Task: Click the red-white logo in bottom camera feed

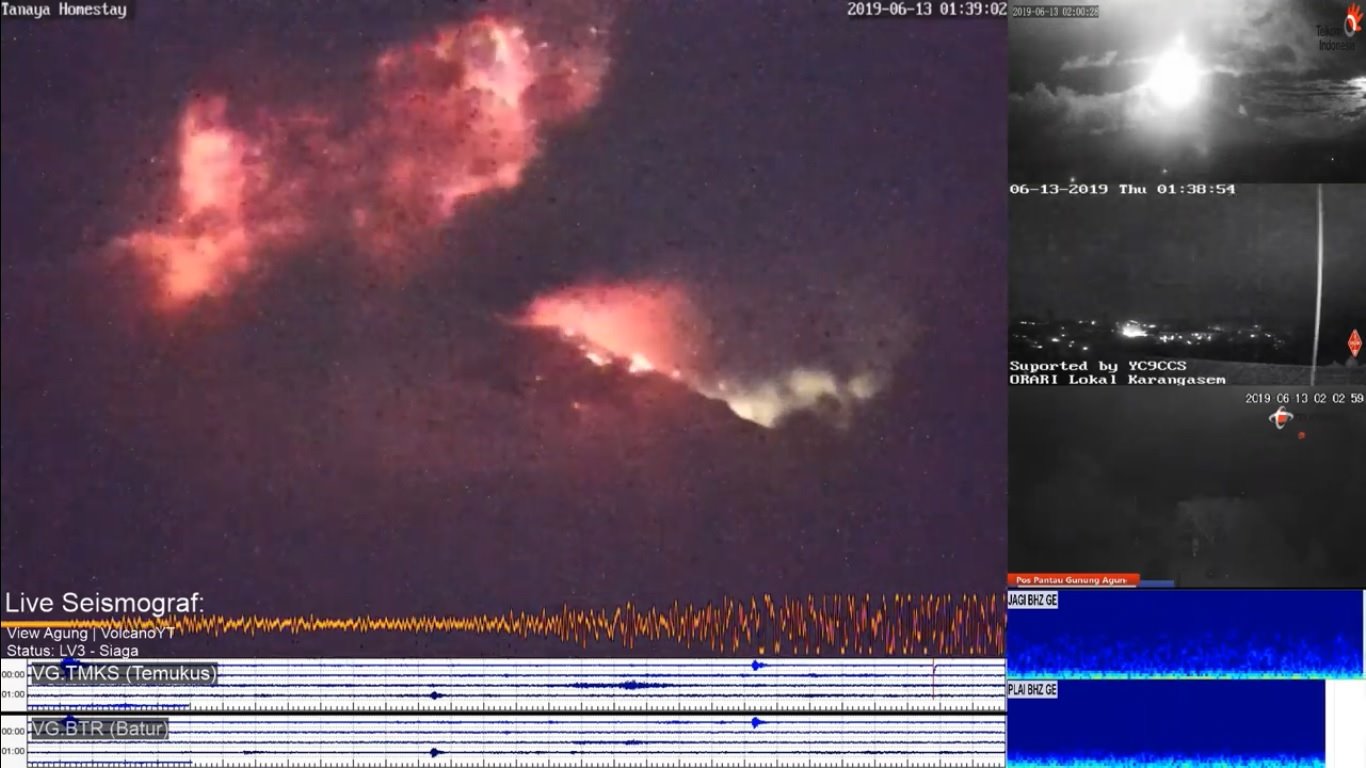Action: coord(1281,418)
